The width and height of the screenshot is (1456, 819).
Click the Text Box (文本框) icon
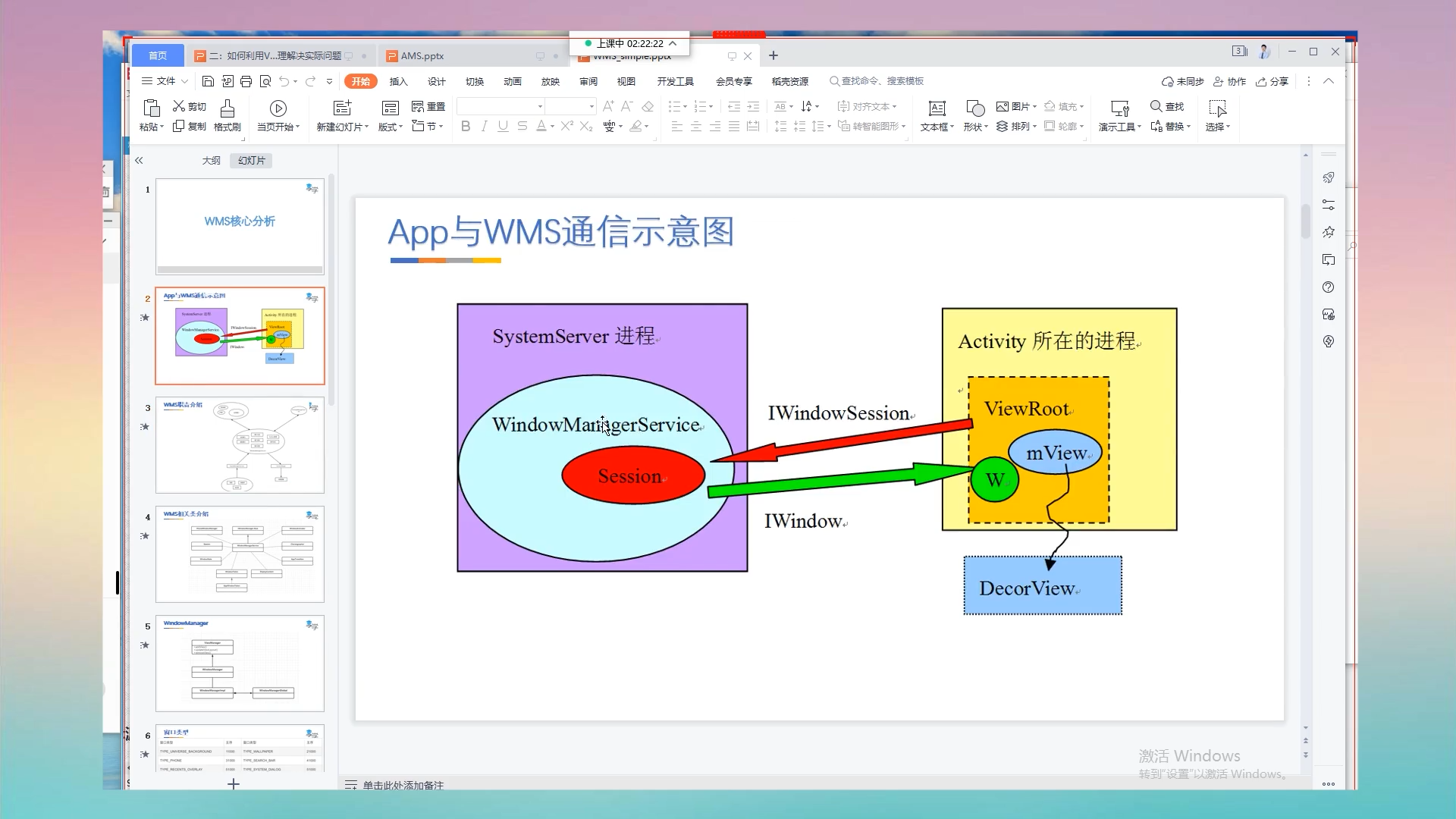pos(937,109)
